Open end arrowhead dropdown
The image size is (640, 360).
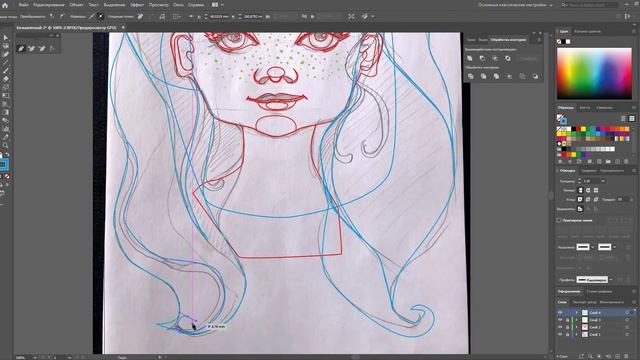tap(614, 247)
